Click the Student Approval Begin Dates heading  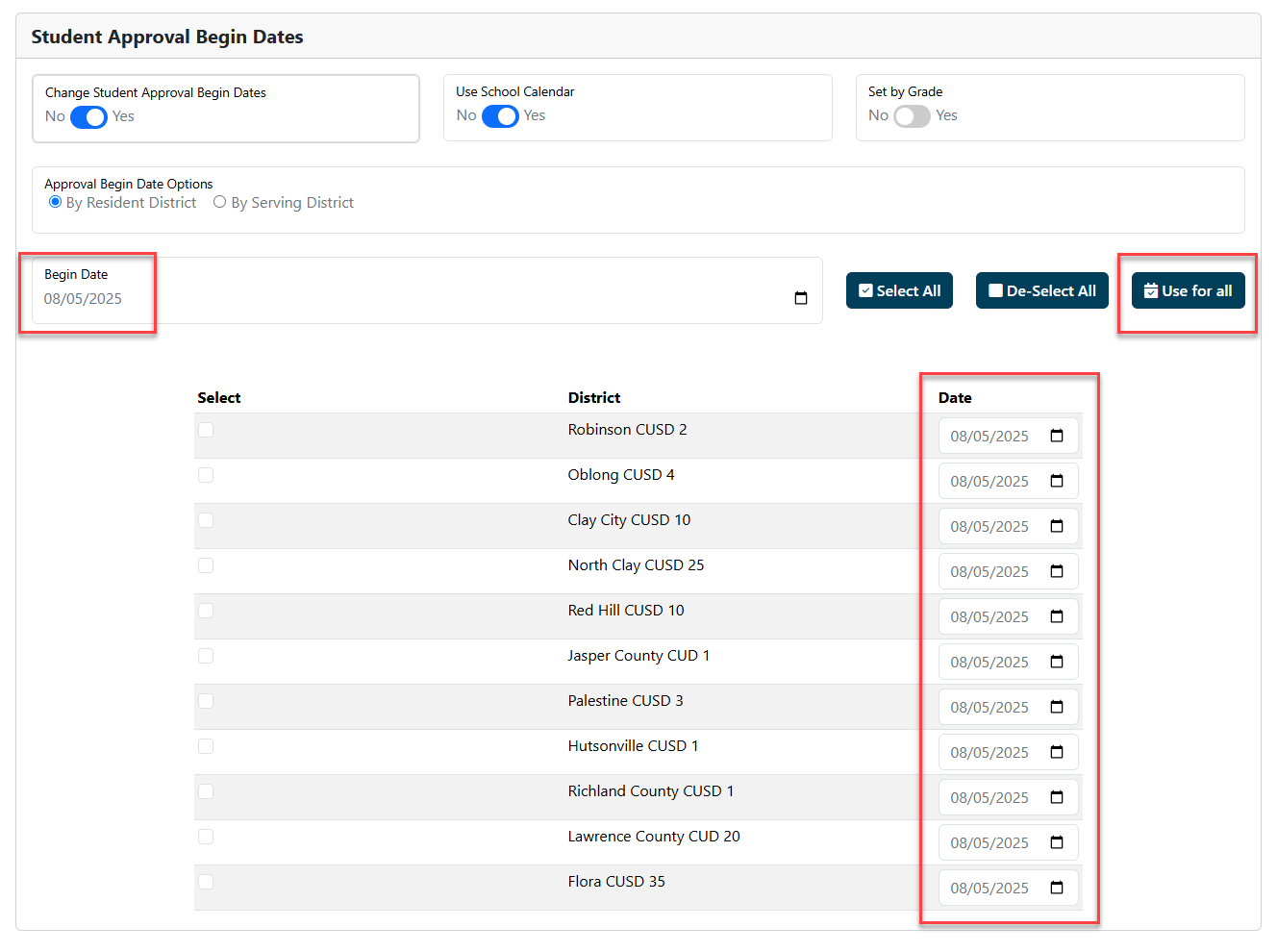coord(167,38)
